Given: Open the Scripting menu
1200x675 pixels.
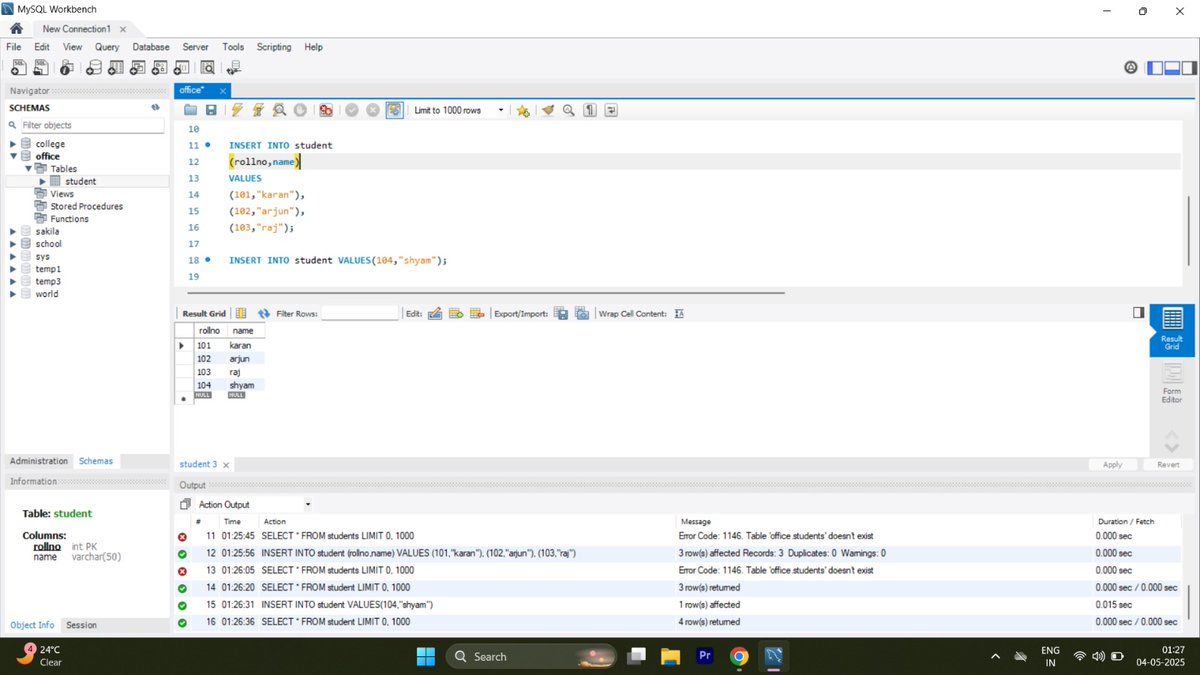Looking at the screenshot, I should pyautogui.click(x=274, y=47).
